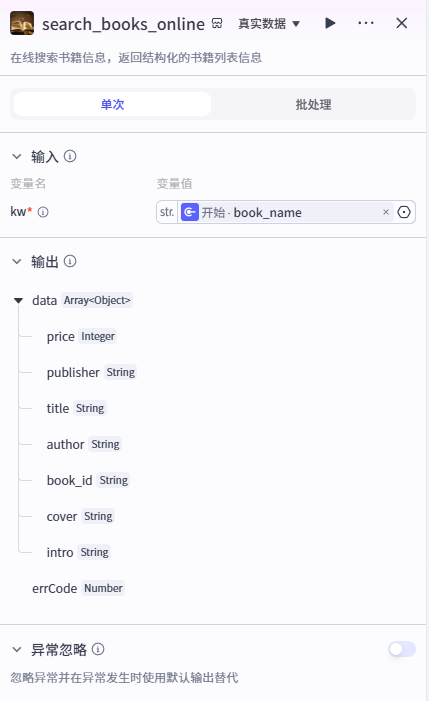Collapse the 异常忽略 section chevron
Image resolution: width=429 pixels, height=701 pixels.
click(x=17, y=650)
